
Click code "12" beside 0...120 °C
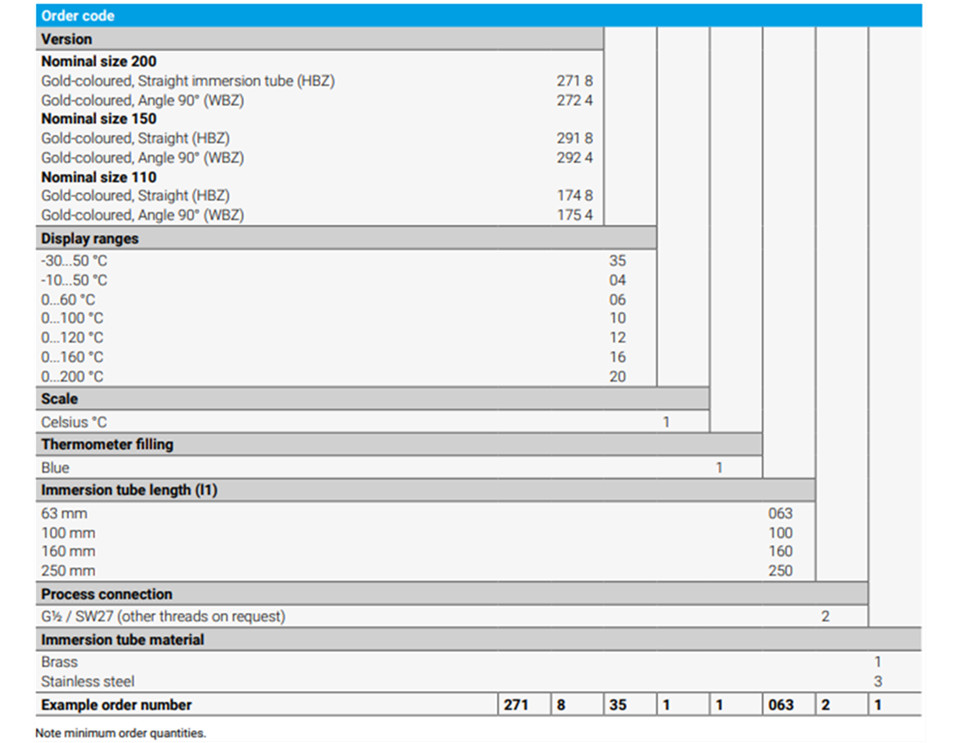click(x=617, y=338)
